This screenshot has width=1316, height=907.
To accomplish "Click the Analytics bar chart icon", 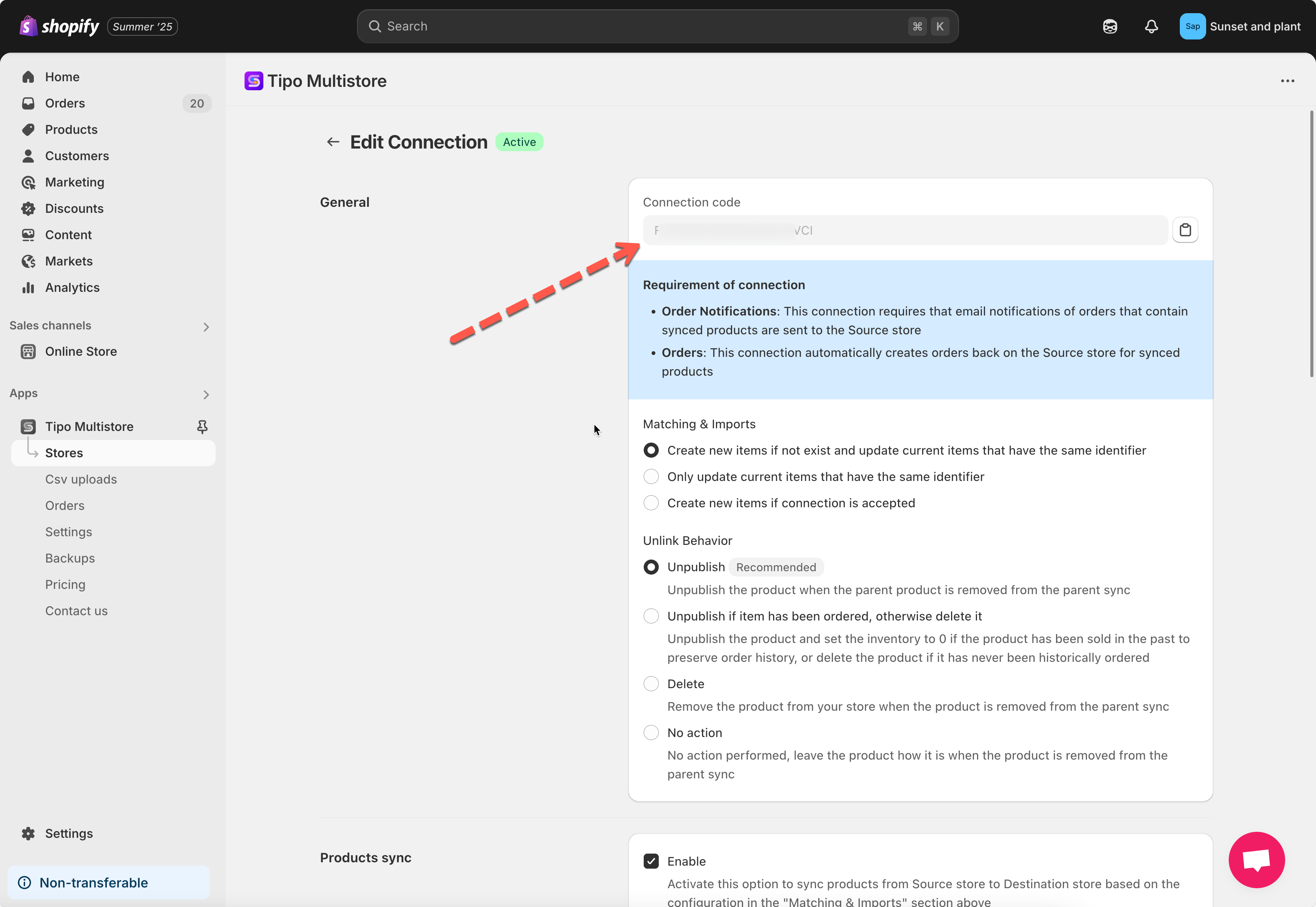I will click(x=28, y=288).
